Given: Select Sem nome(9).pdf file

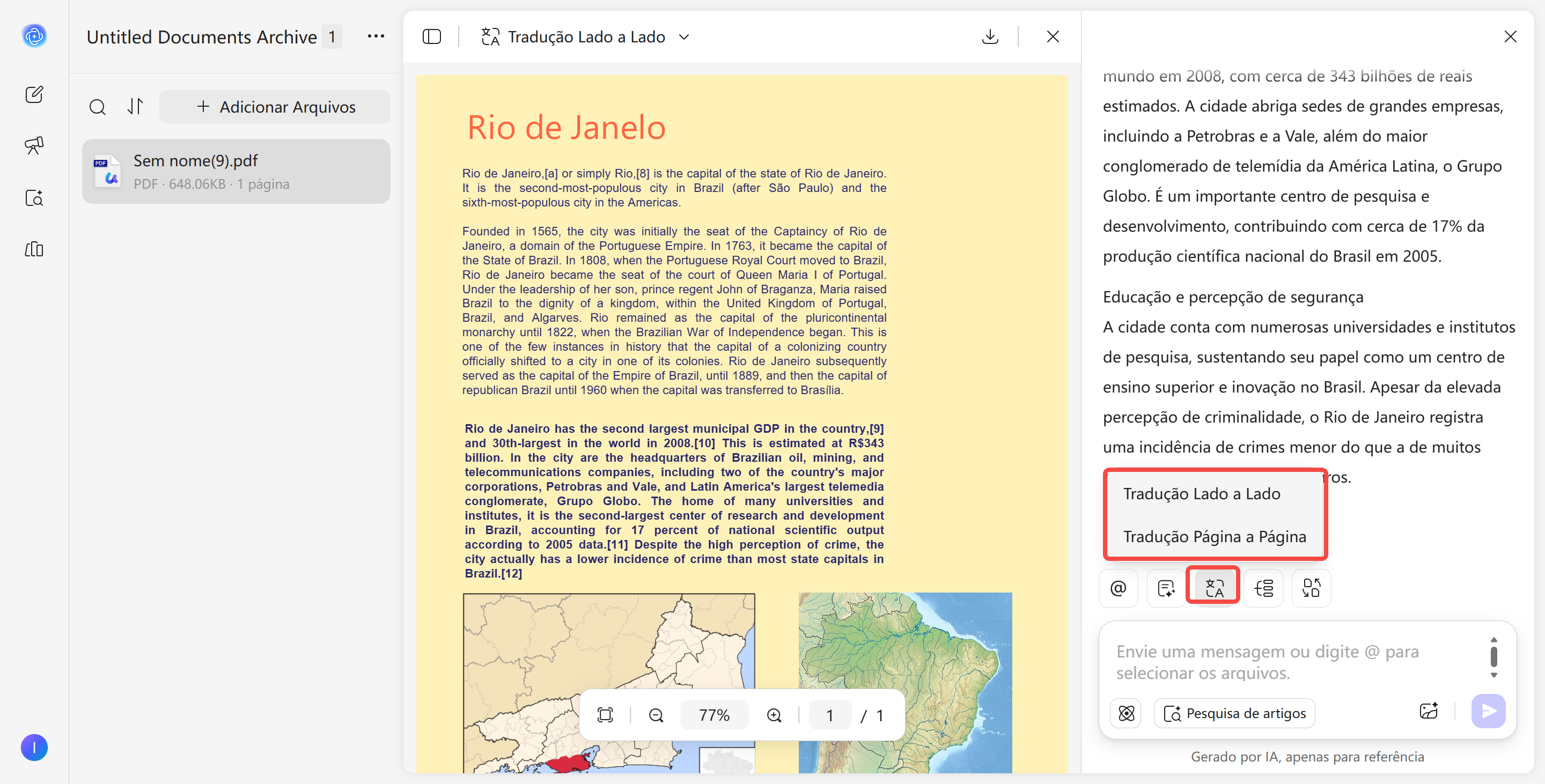Looking at the screenshot, I should click(x=236, y=172).
